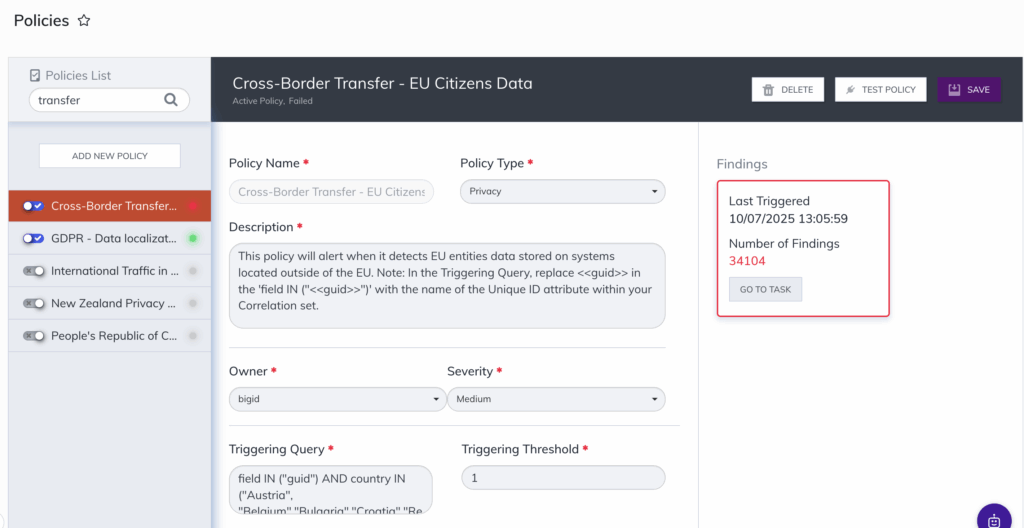This screenshot has width=1024, height=528.
Task: Open the Severity dropdown set to Medium
Action: pos(555,399)
